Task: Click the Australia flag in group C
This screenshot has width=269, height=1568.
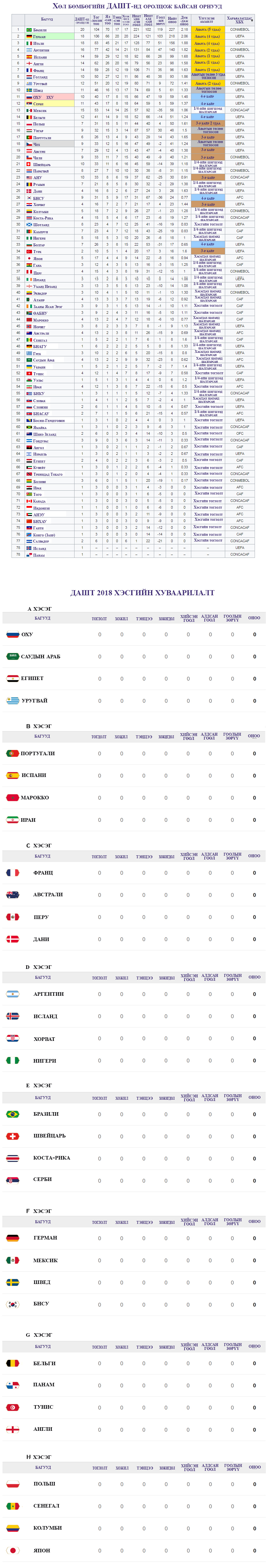Action: click(x=12, y=894)
